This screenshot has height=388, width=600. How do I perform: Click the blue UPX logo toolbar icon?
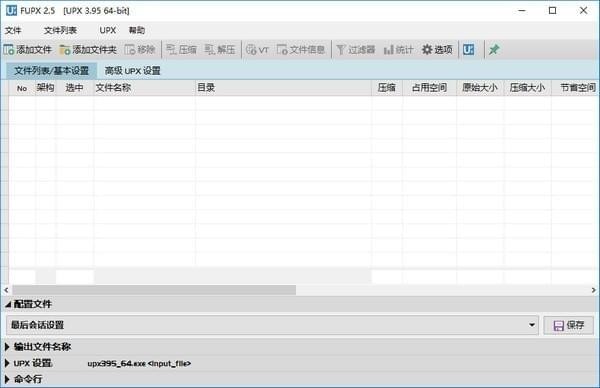pos(468,49)
